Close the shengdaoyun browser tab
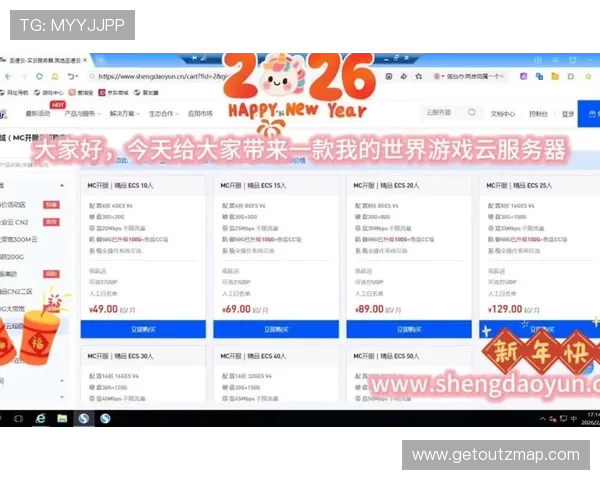 pyautogui.click(x=85, y=60)
